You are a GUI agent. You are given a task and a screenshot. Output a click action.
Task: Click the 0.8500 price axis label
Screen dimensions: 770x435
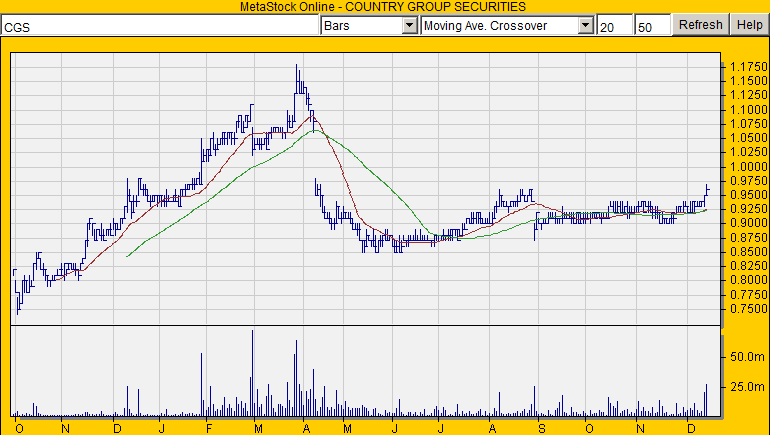click(749, 252)
